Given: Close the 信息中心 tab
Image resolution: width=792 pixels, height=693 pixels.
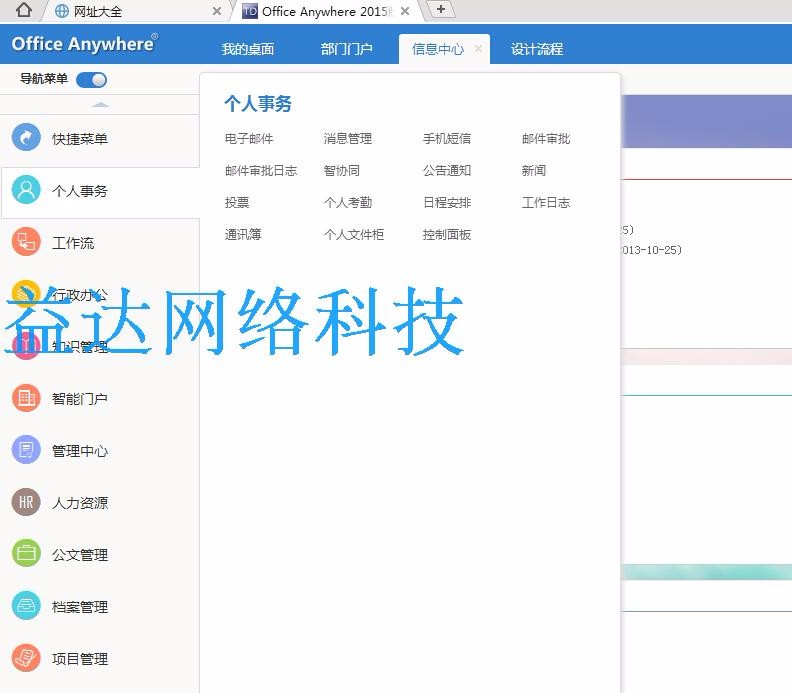Looking at the screenshot, I should (x=479, y=48).
